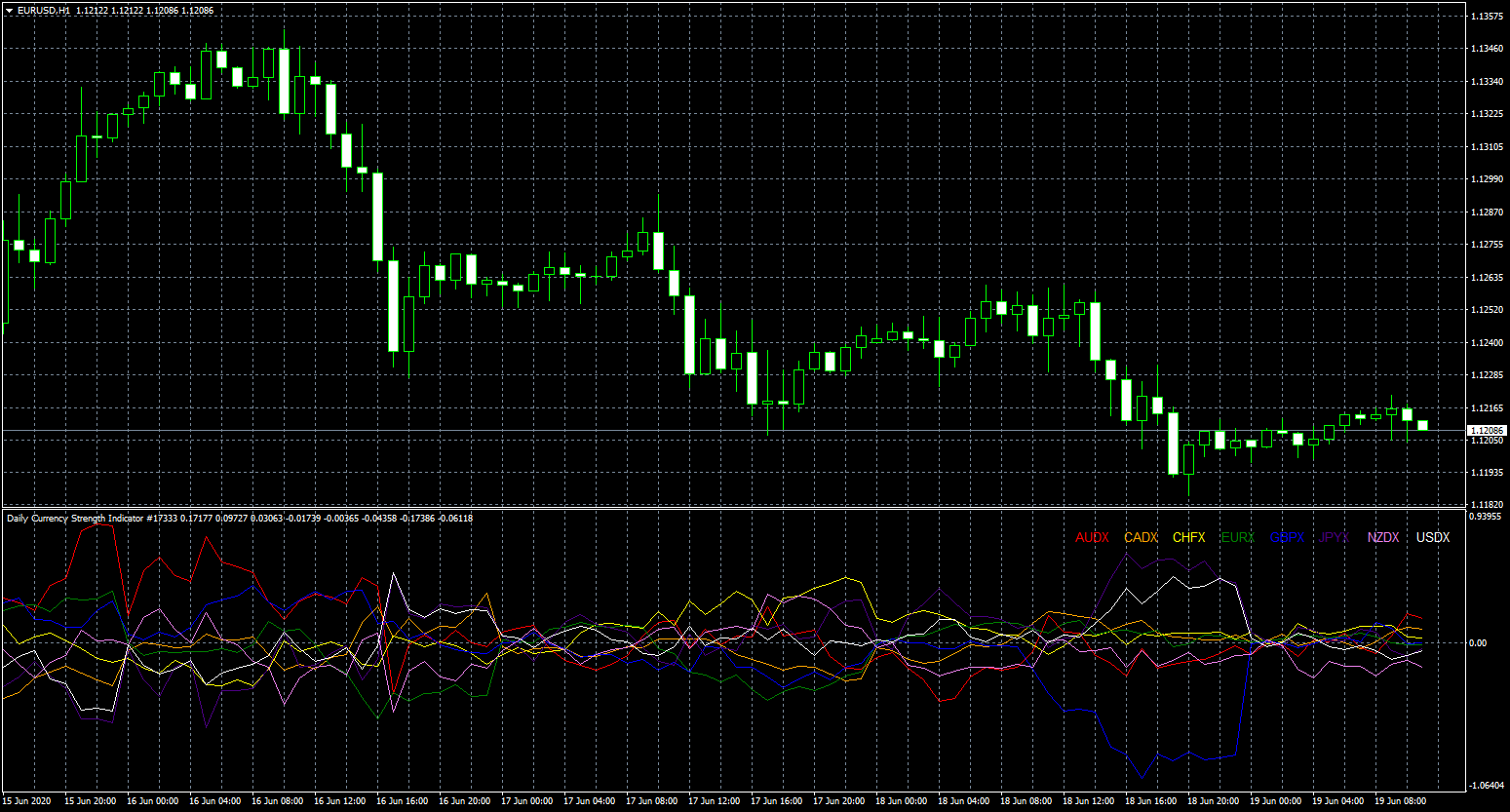Click the 1.13105 price scale label
This screenshot has height=812, width=1510.
point(1487,147)
